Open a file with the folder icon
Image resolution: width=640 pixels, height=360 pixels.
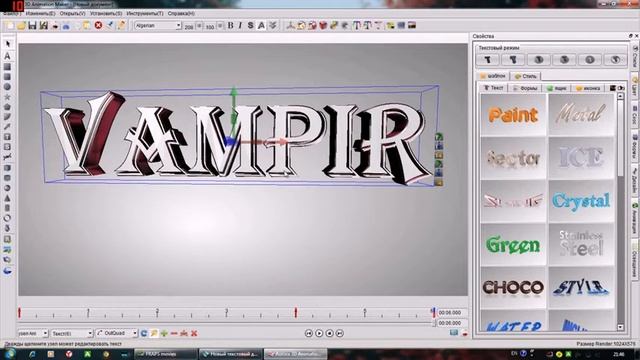[21, 26]
